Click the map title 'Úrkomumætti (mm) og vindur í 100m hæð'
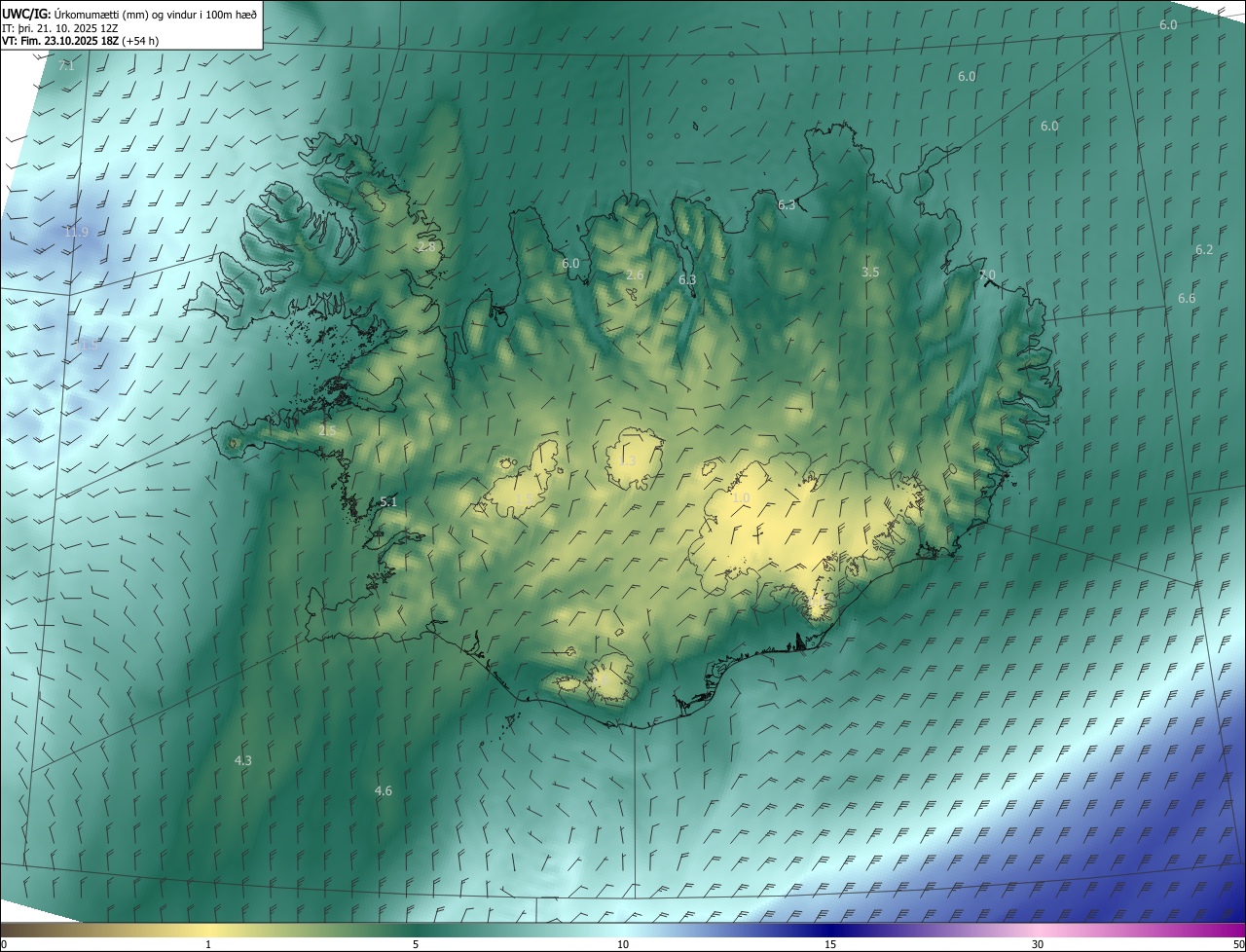The image size is (1246, 952). point(156,14)
